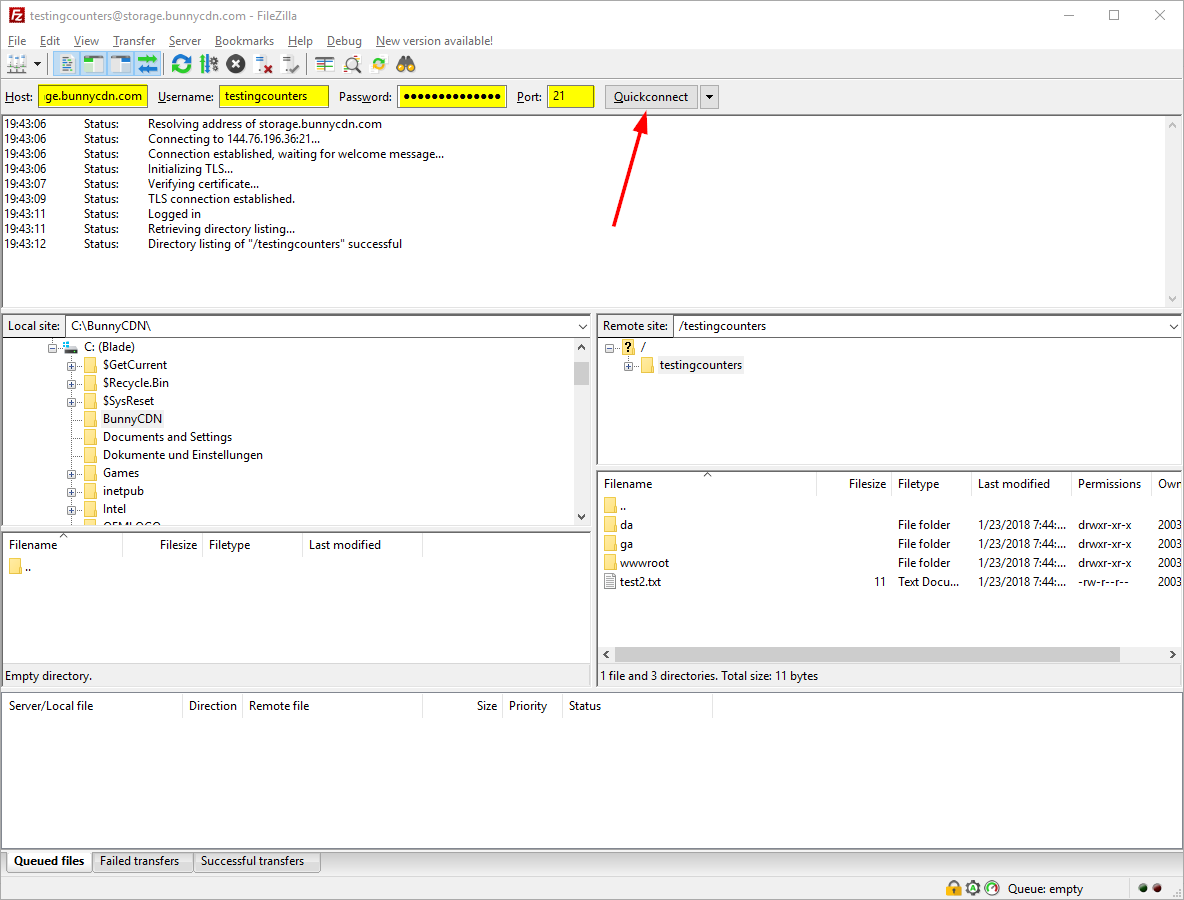
Task: Open the Bookmarks menu
Action: 244,41
